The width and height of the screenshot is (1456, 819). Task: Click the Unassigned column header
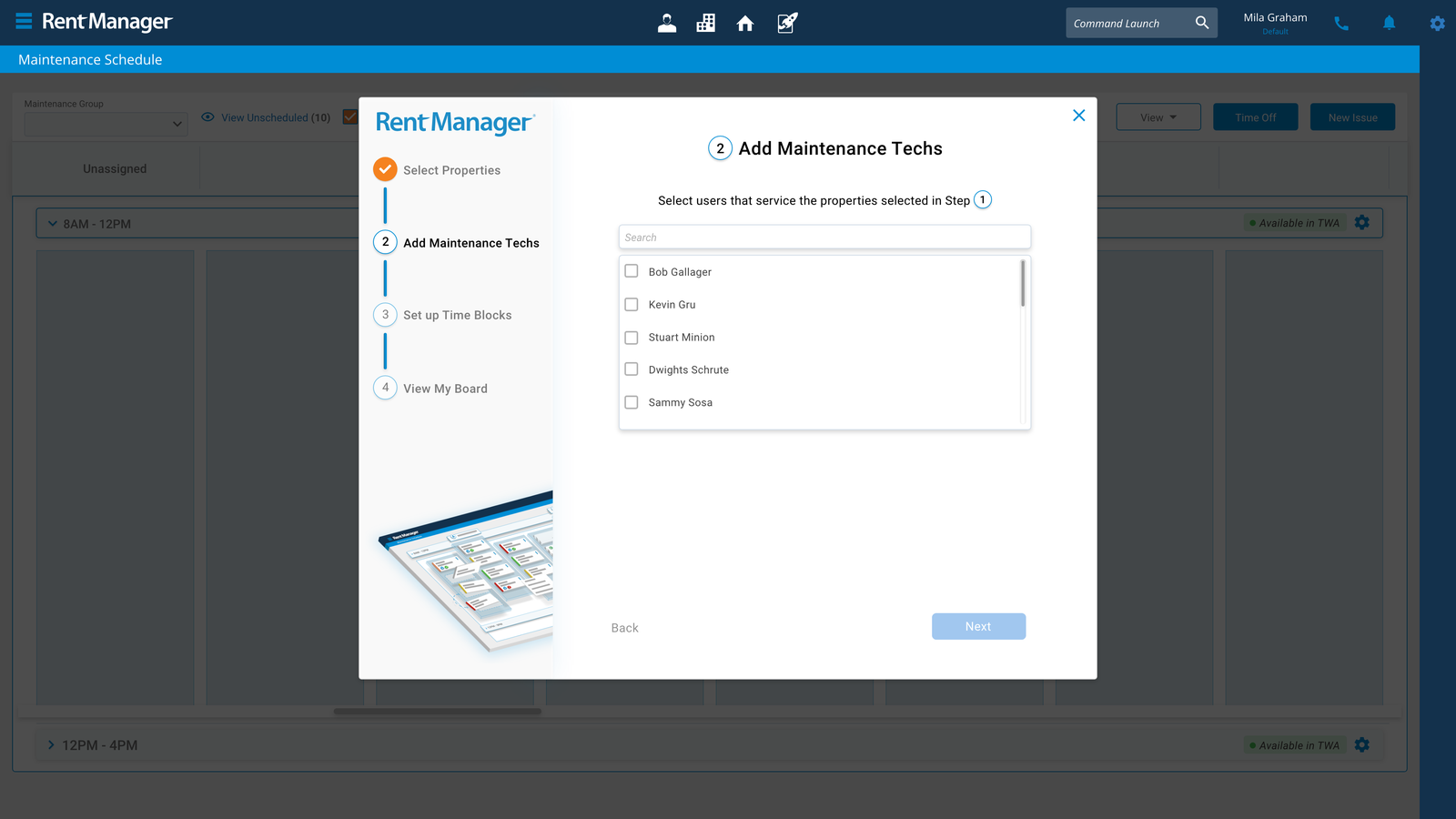(x=115, y=169)
